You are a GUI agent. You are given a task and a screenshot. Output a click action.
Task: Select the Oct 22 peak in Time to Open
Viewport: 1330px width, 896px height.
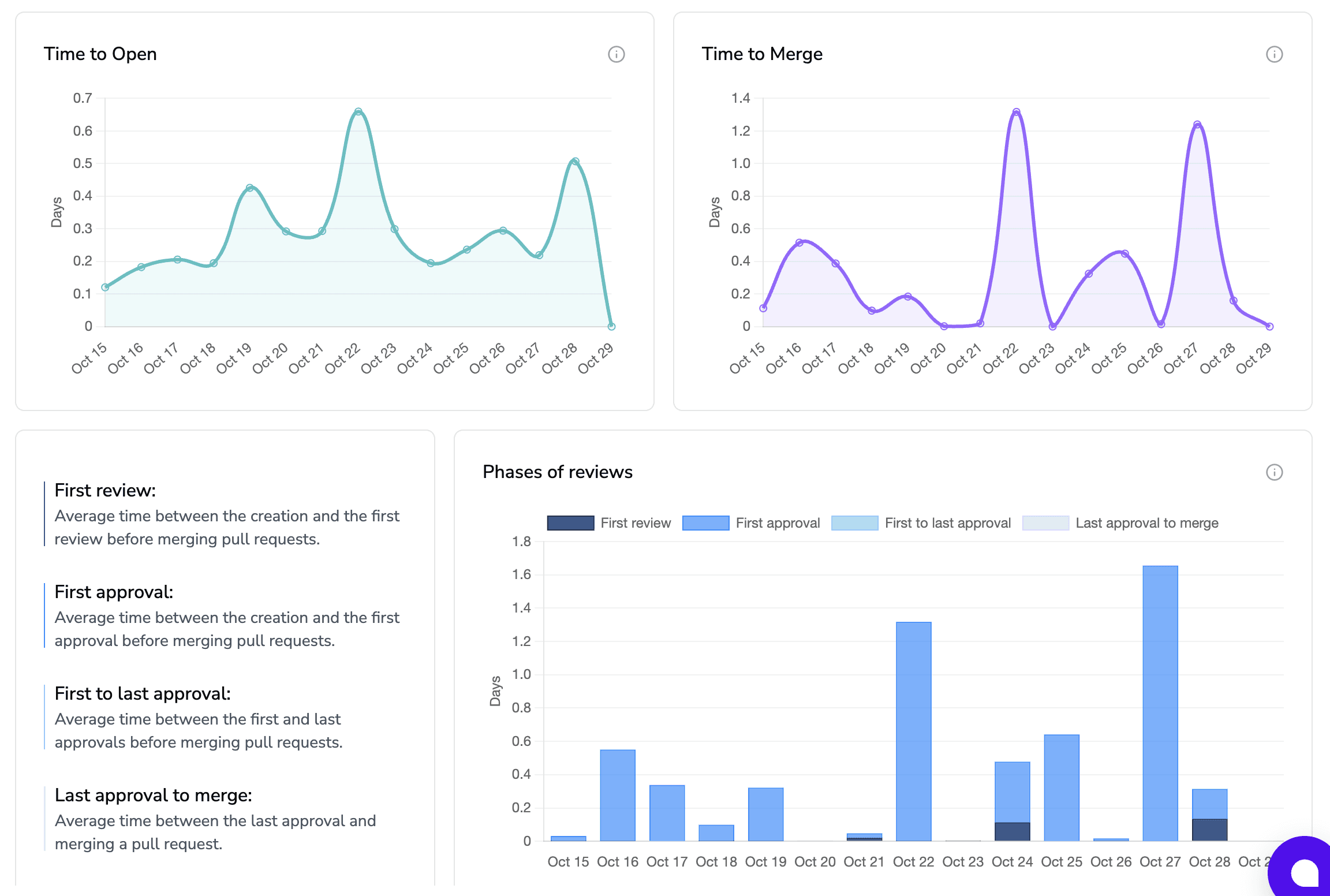tap(358, 111)
